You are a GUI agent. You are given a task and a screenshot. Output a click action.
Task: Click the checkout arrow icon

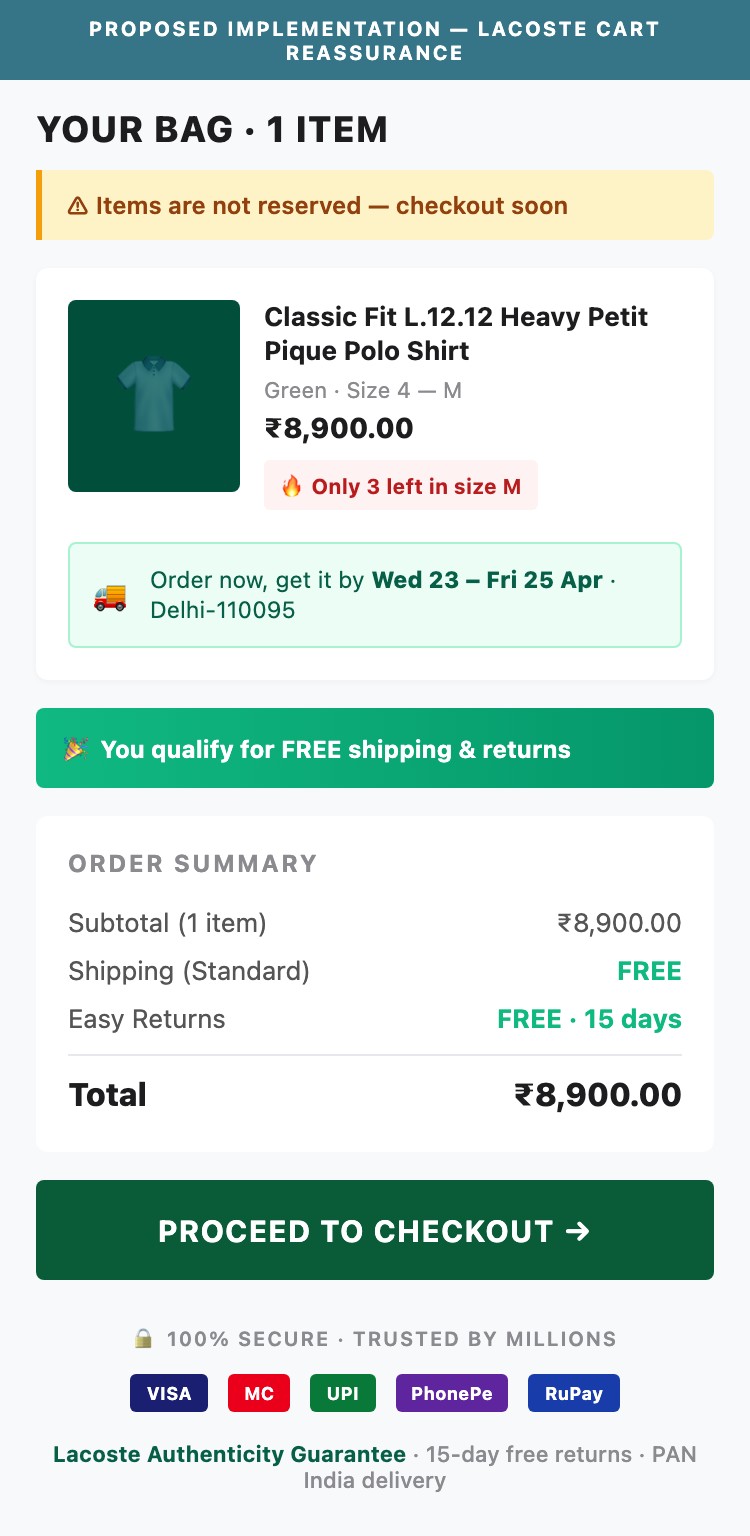tap(578, 1231)
